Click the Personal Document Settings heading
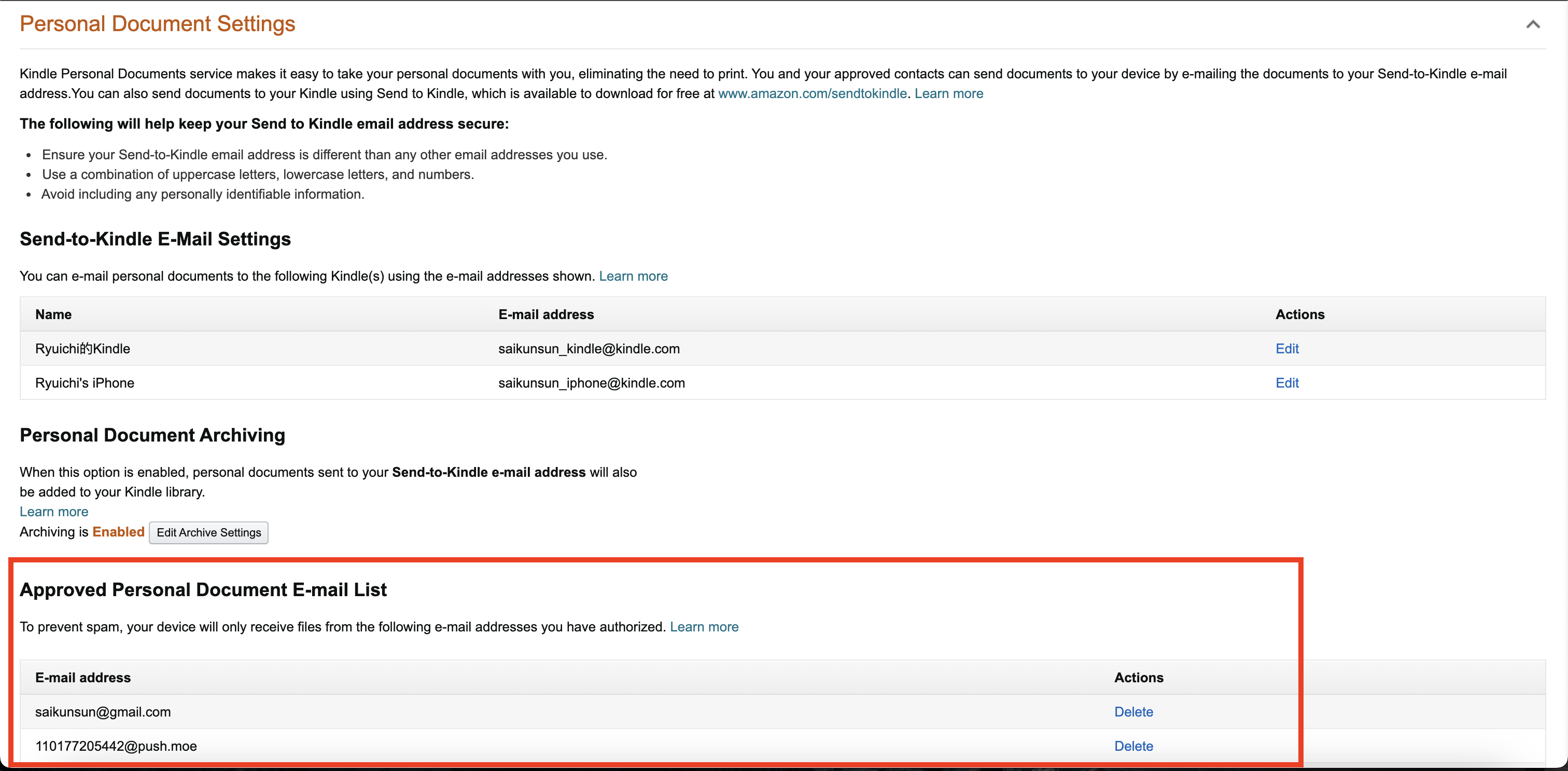This screenshot has height=771, width=1568. click(157, 24)
